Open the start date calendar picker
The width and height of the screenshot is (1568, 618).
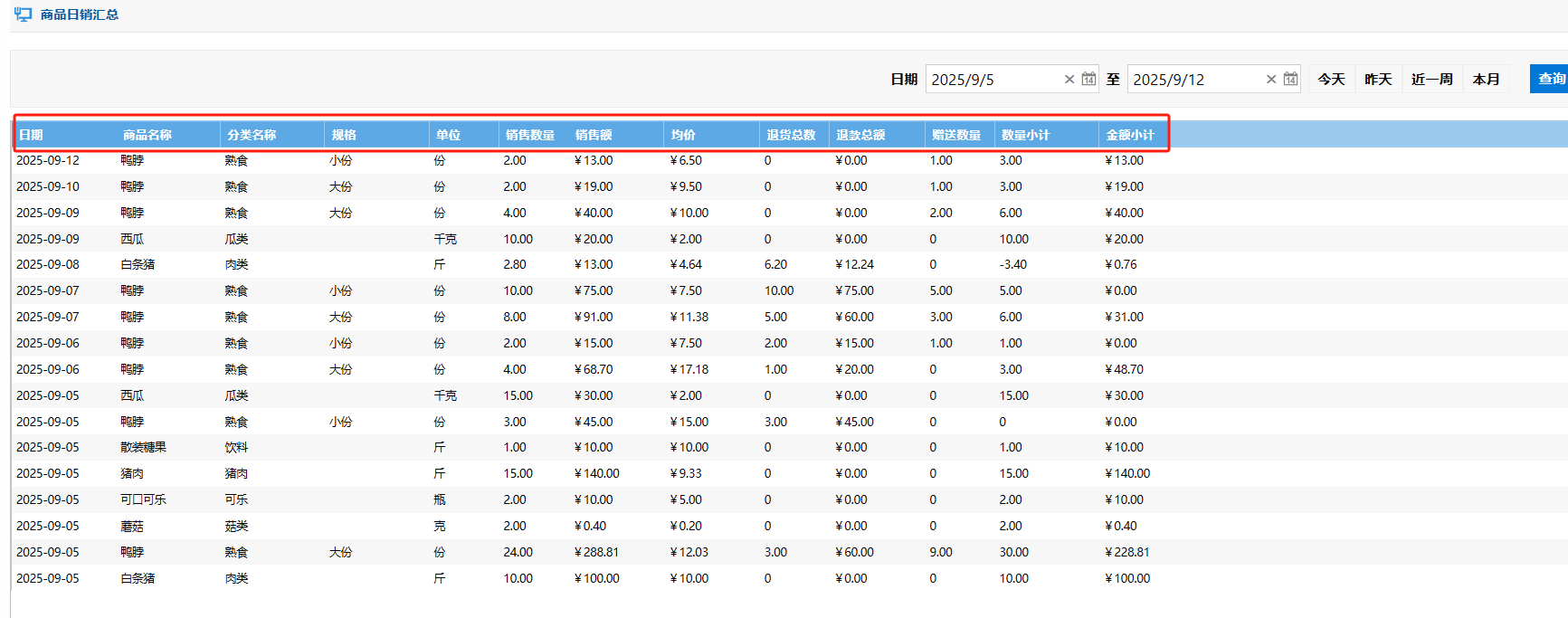[x=1088, y=80]
